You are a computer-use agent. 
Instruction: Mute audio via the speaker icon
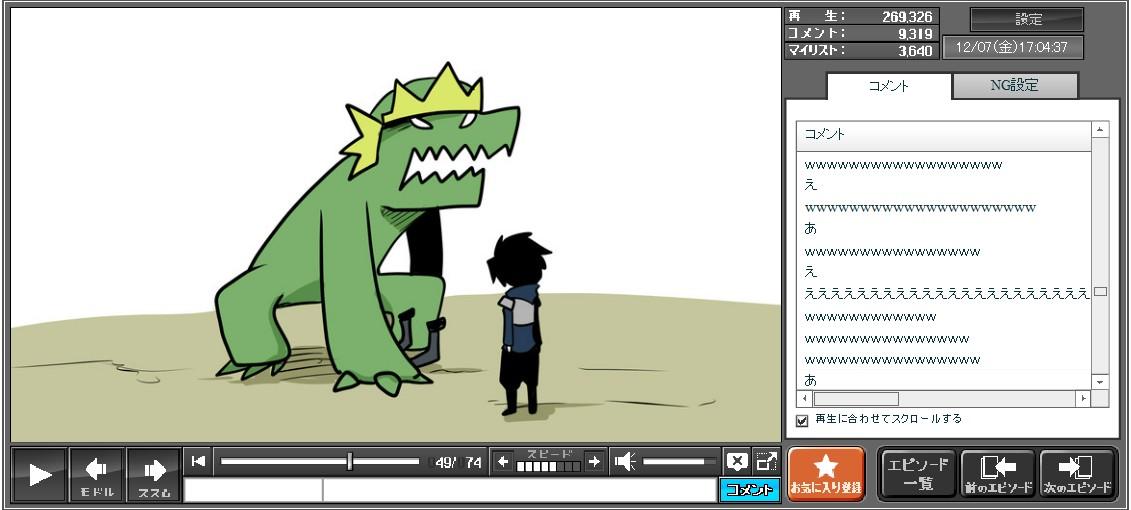pyautogui.click(x=625, y=461)
